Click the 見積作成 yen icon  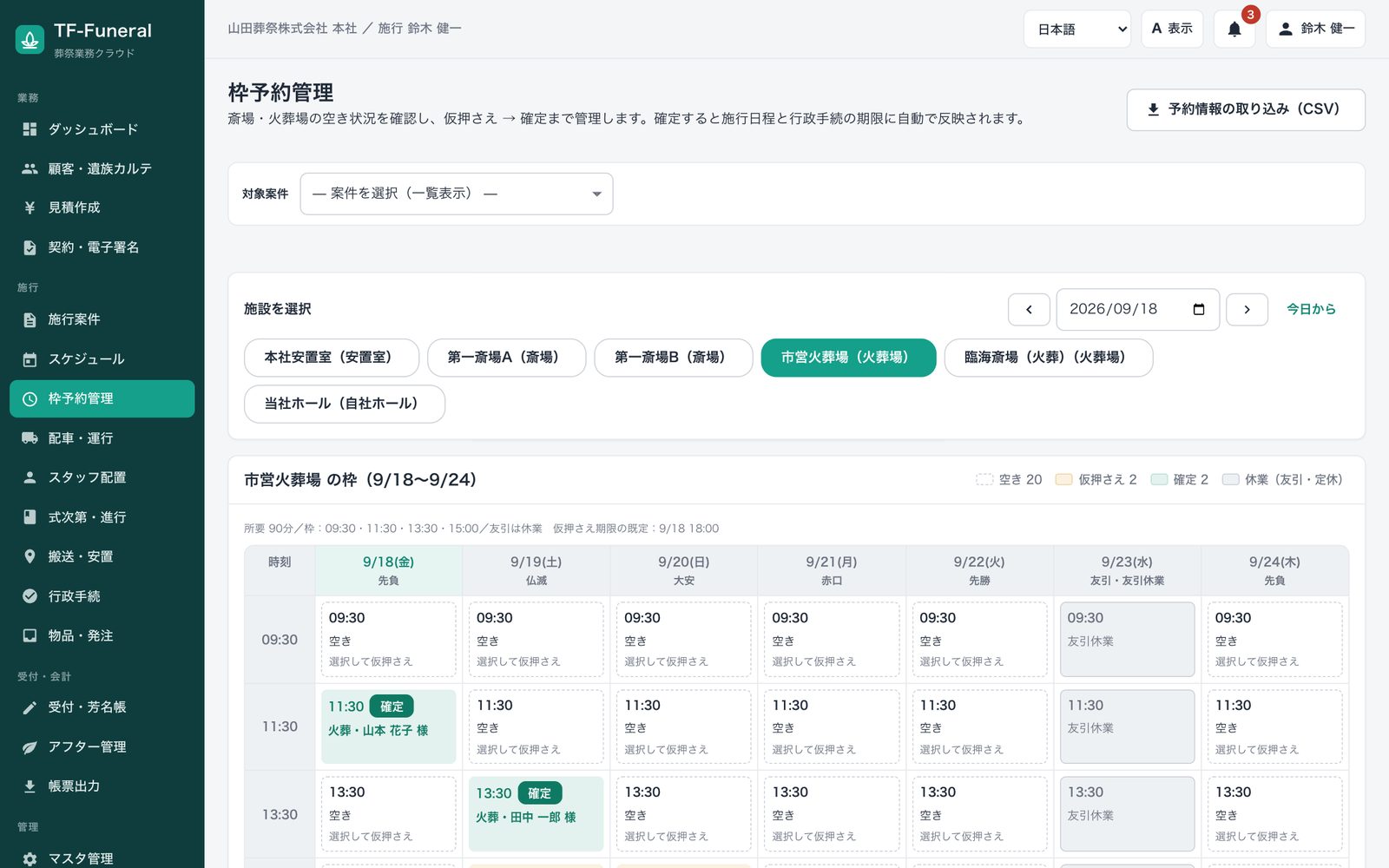pos(30,207)
